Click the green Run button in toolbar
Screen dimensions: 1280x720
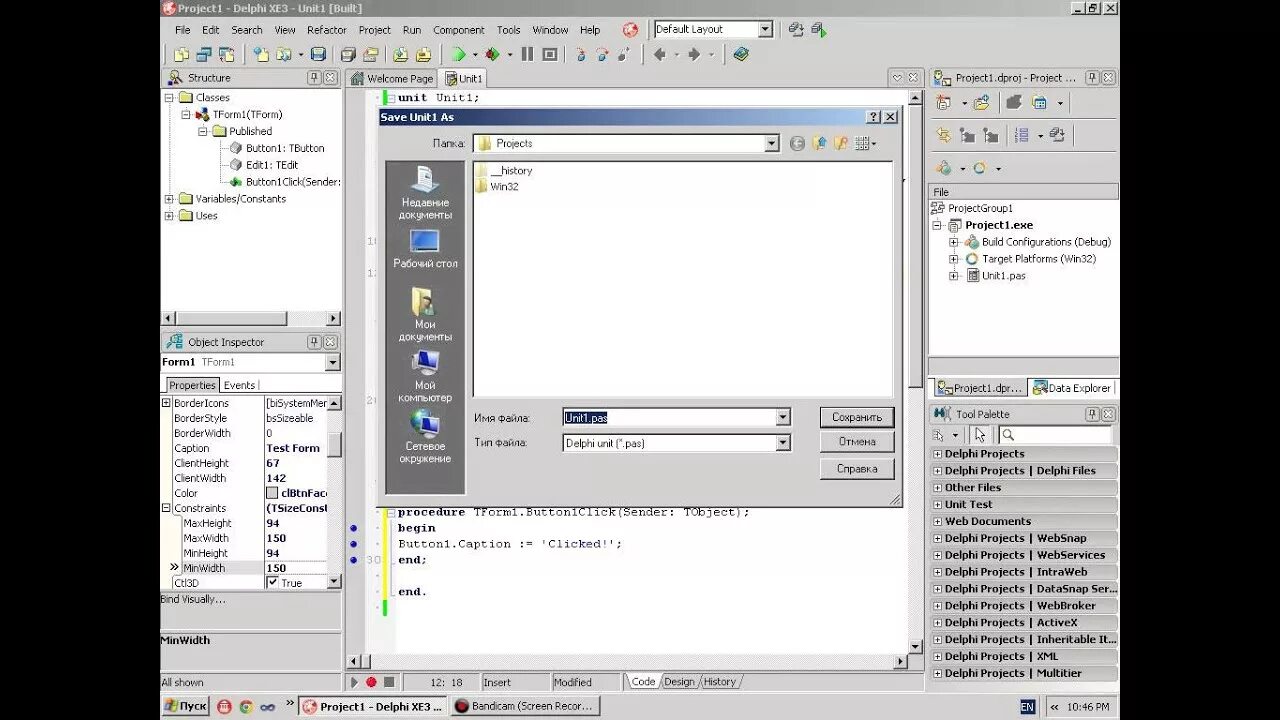tap(458, 54)
